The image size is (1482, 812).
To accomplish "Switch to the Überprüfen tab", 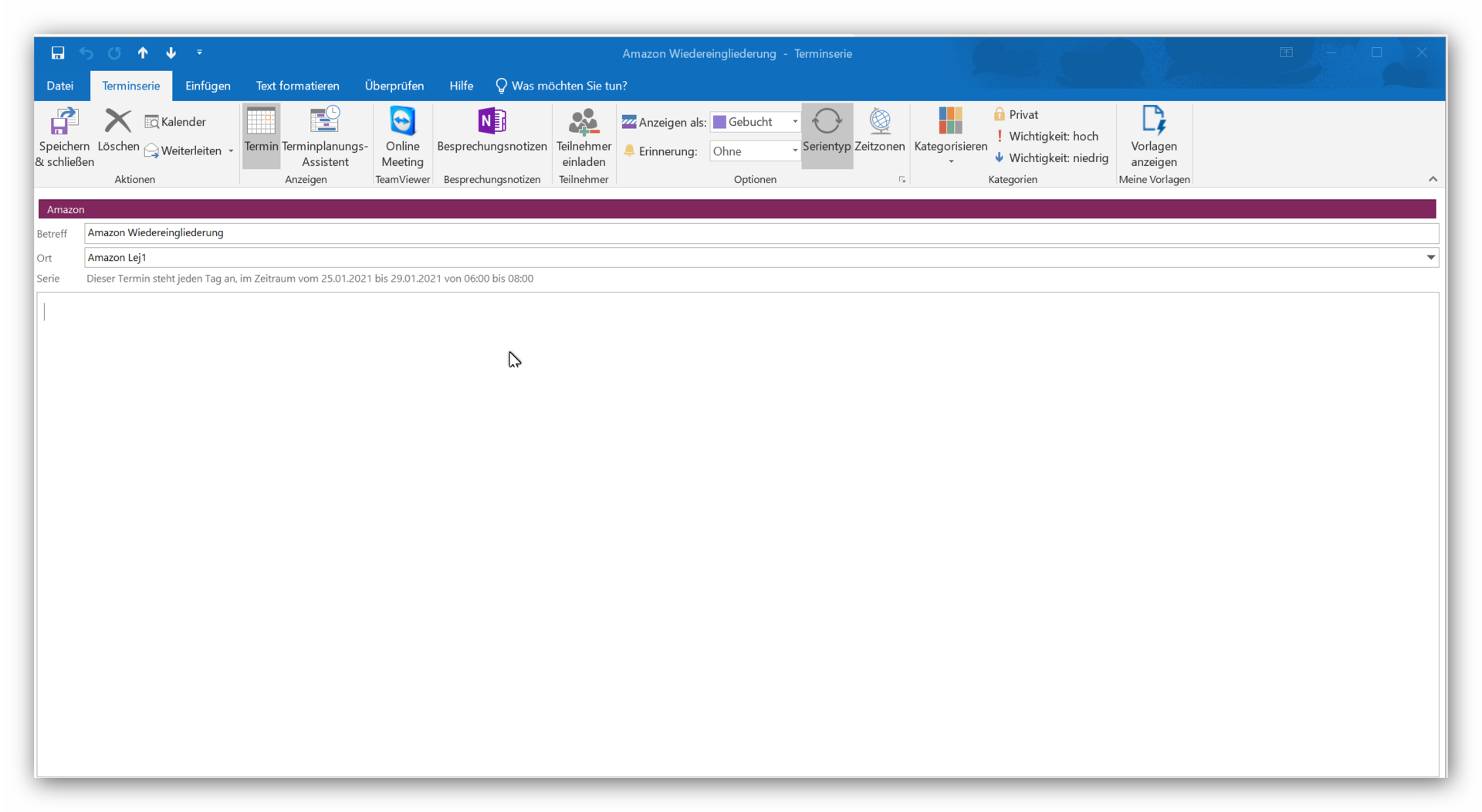I will tap(394, 86).
